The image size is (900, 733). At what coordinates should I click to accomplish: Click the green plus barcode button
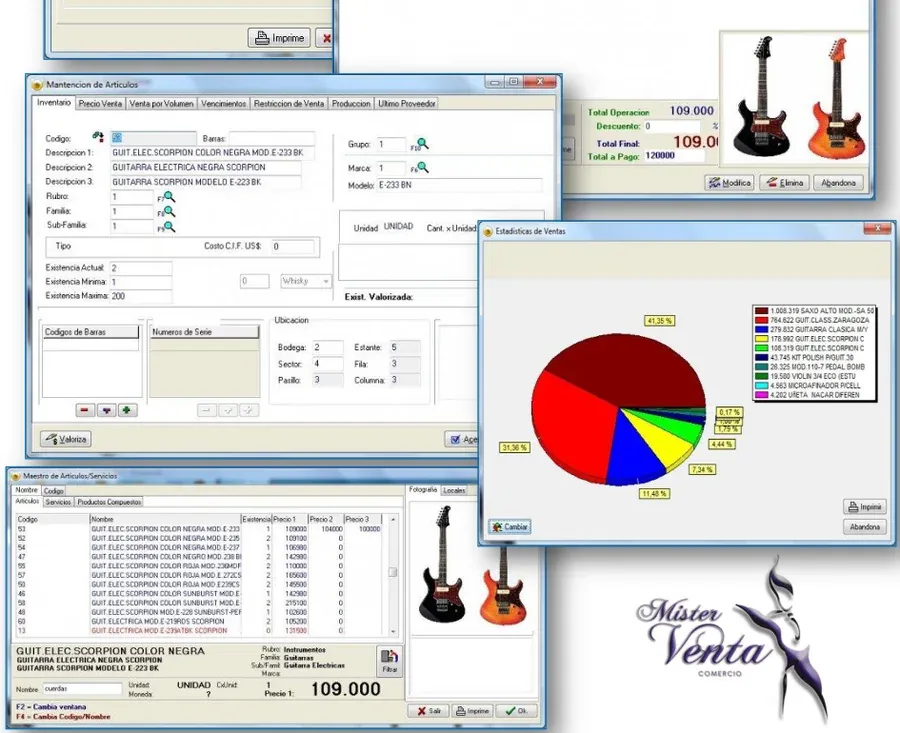[127, 410]
